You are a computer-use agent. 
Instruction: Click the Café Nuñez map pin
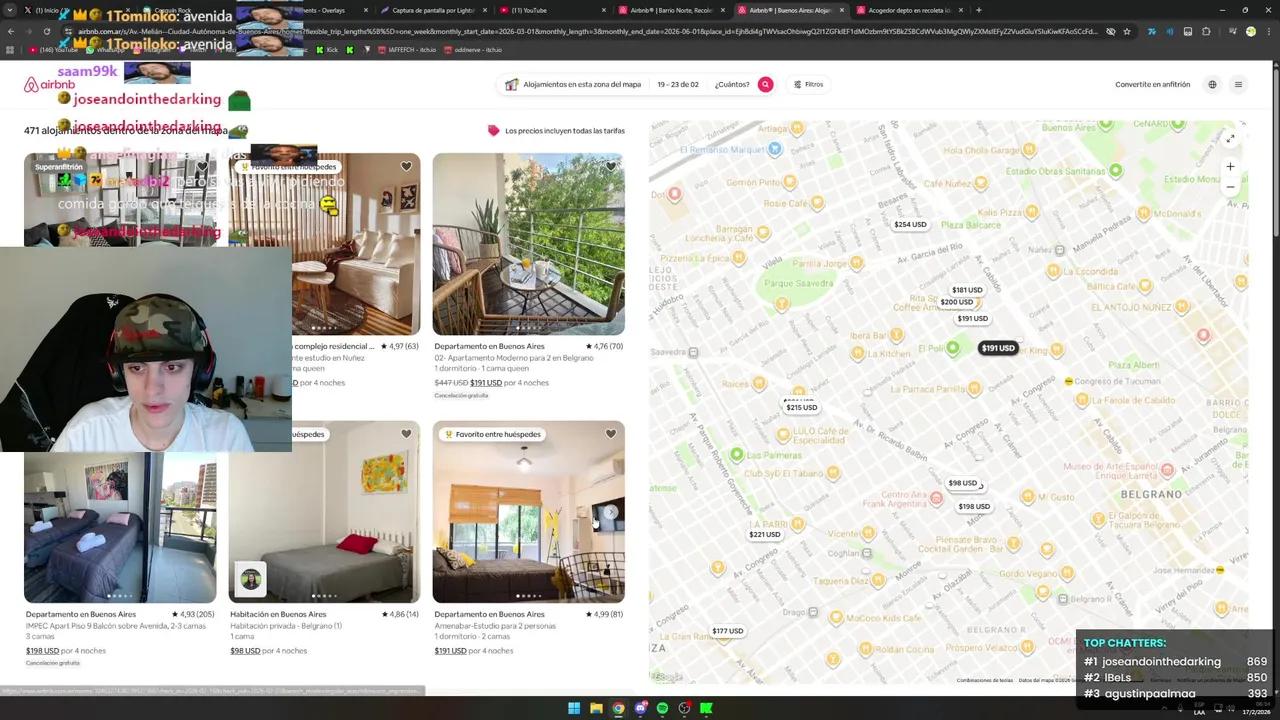pos(980,182)
